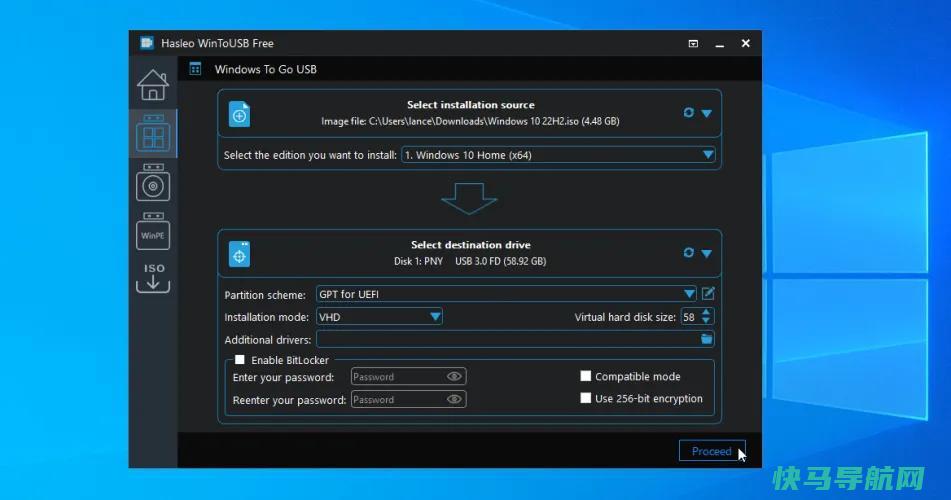Refresh the installation source list
Image resolution: width=951 pixels, height=500 pixels.
point(688,112)
